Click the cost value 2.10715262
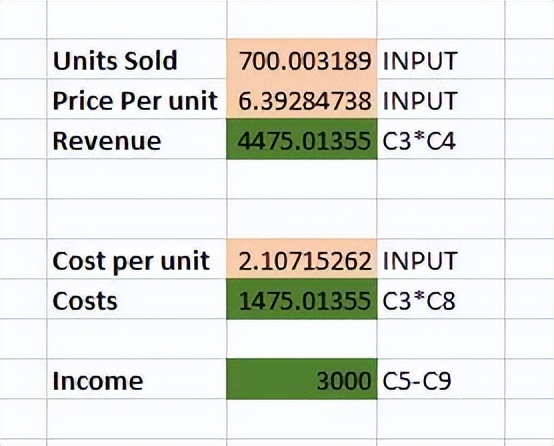The height and width of the screenshot is (446, 554). pyautogui.click(x=302, y=259)
